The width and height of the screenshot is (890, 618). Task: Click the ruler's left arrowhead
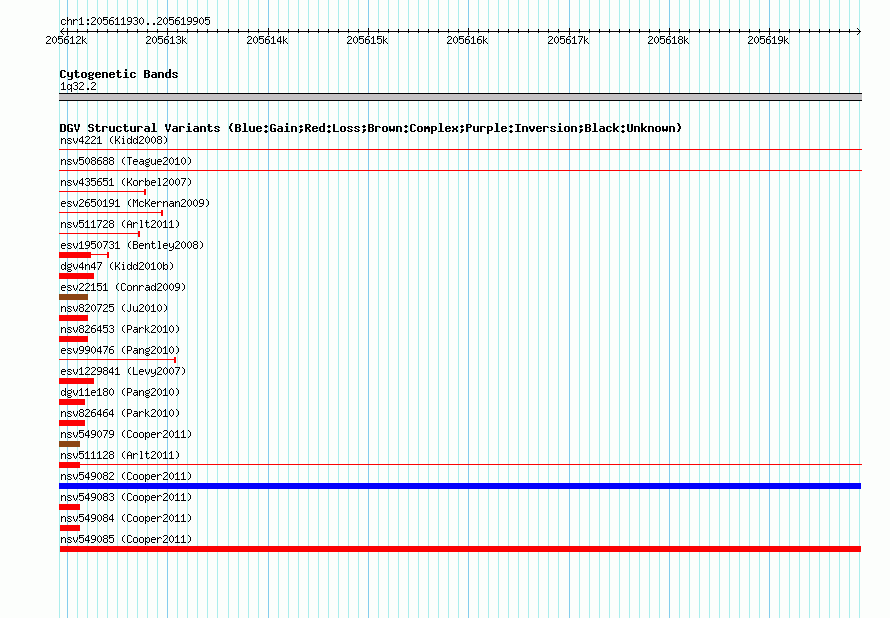point(62,31)
